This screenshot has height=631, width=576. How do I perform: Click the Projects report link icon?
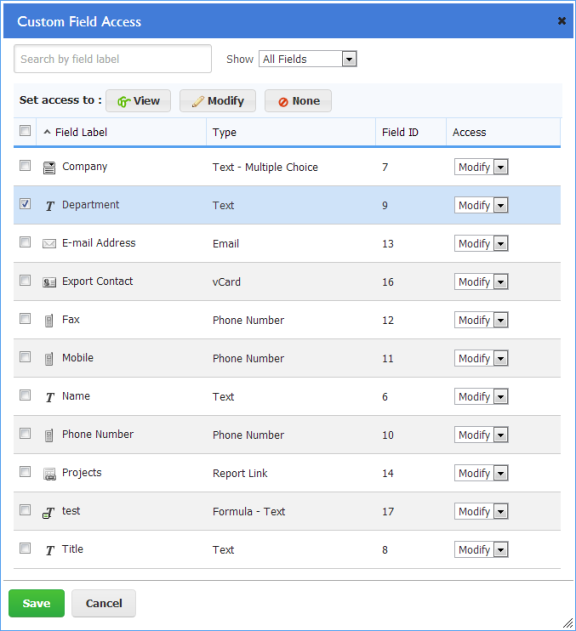50,474
